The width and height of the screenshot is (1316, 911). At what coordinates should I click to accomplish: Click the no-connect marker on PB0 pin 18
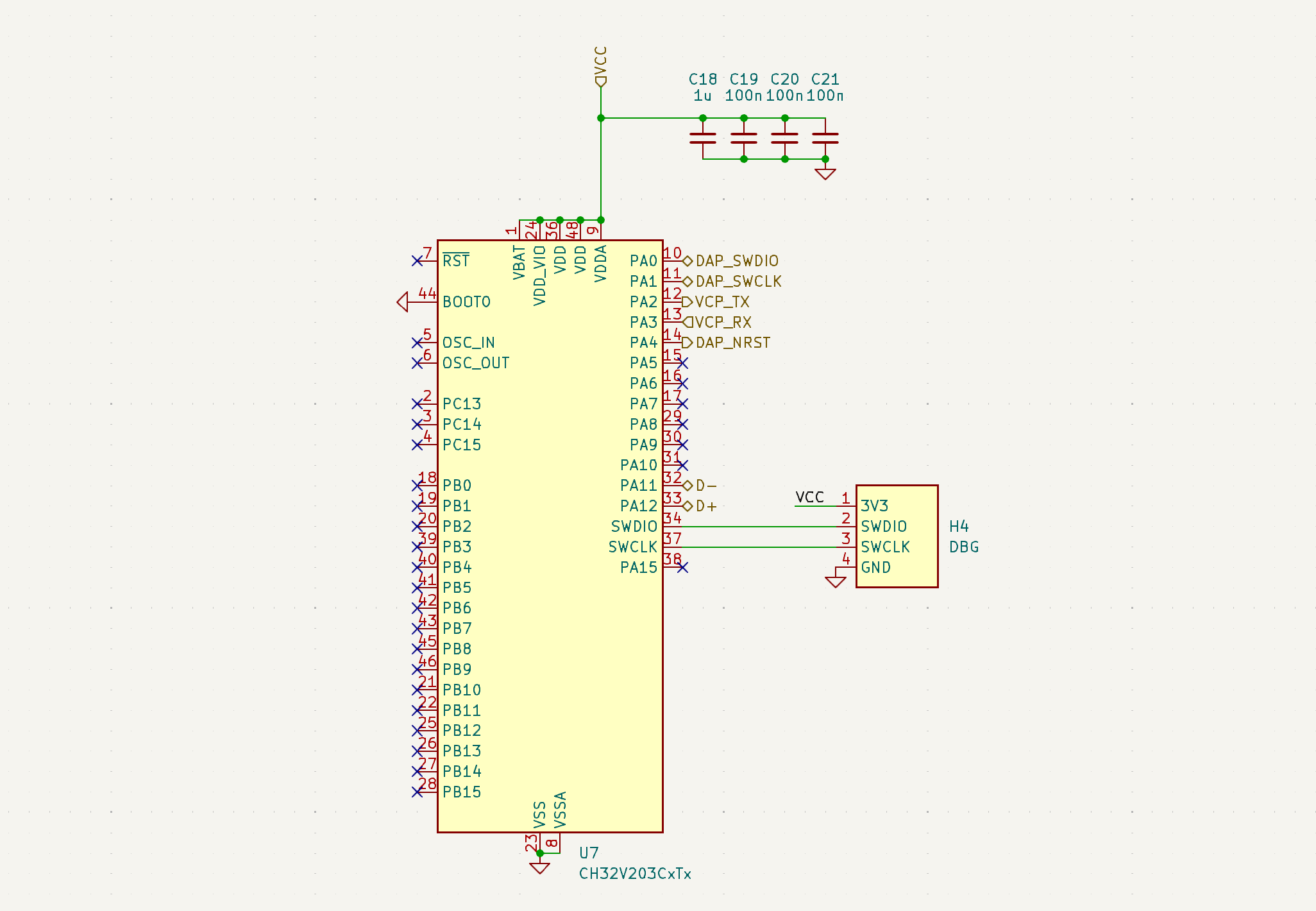coord(417,486)
